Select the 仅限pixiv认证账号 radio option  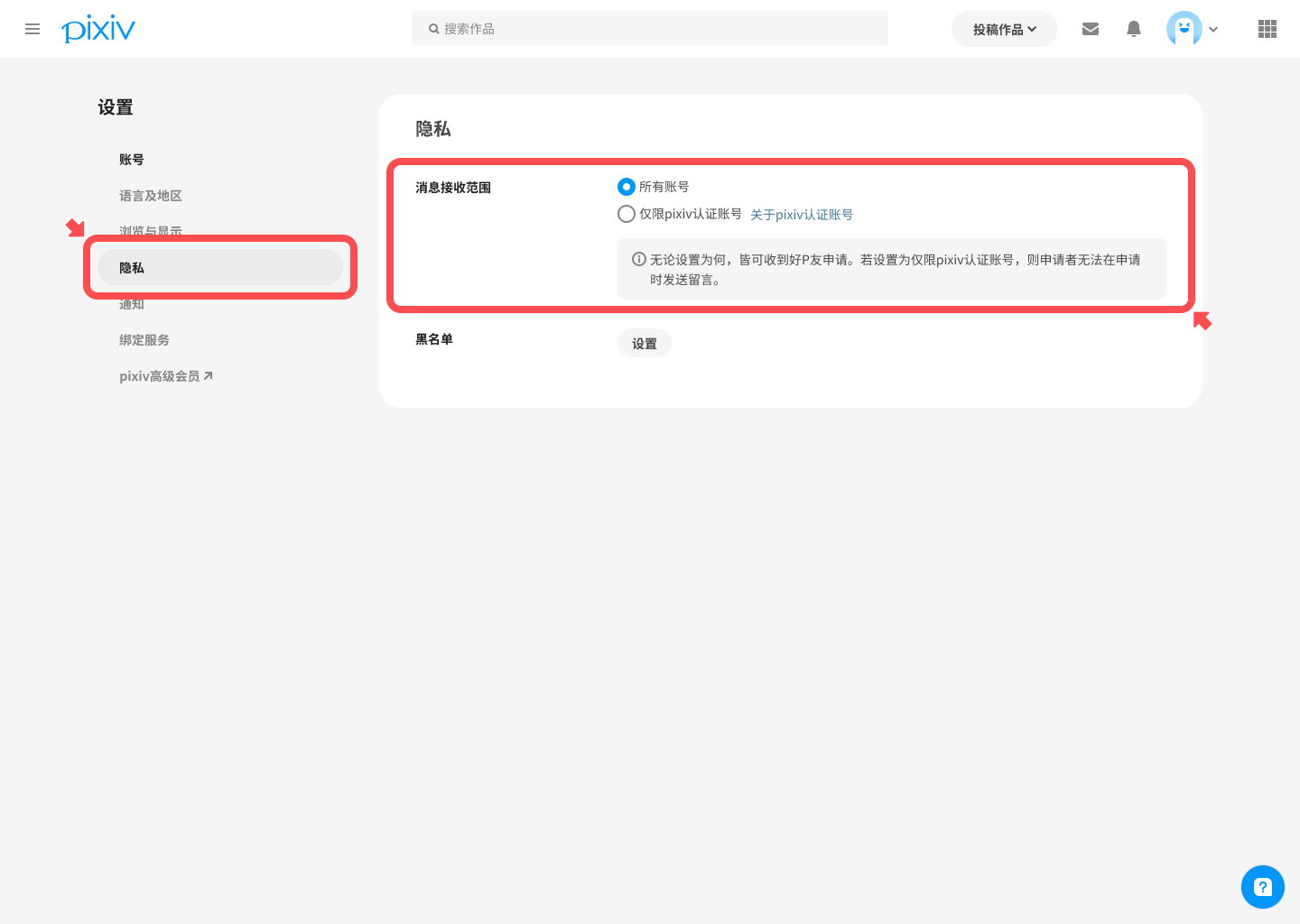(x=627, y=214)
